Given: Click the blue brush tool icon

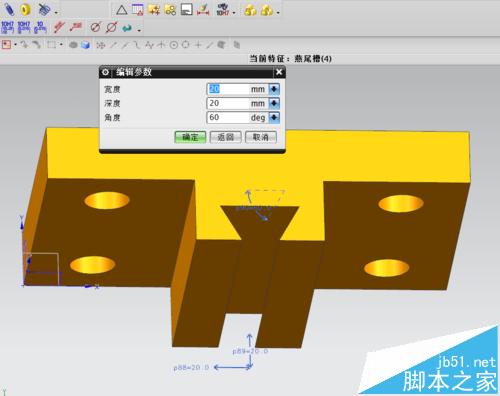Looking at the screenshot, I should pos(44,10).
